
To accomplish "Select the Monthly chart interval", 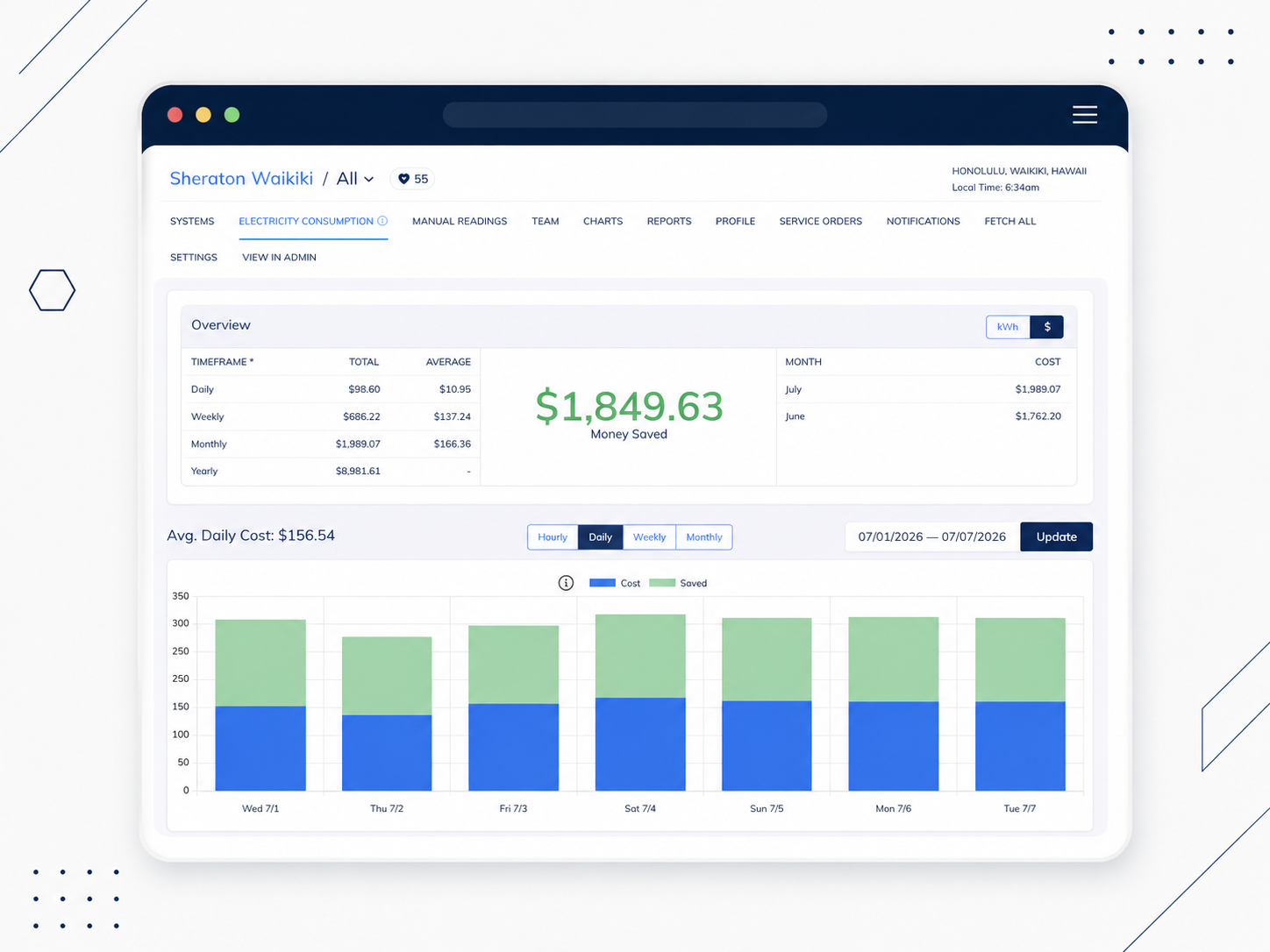I will pos(704,537).
